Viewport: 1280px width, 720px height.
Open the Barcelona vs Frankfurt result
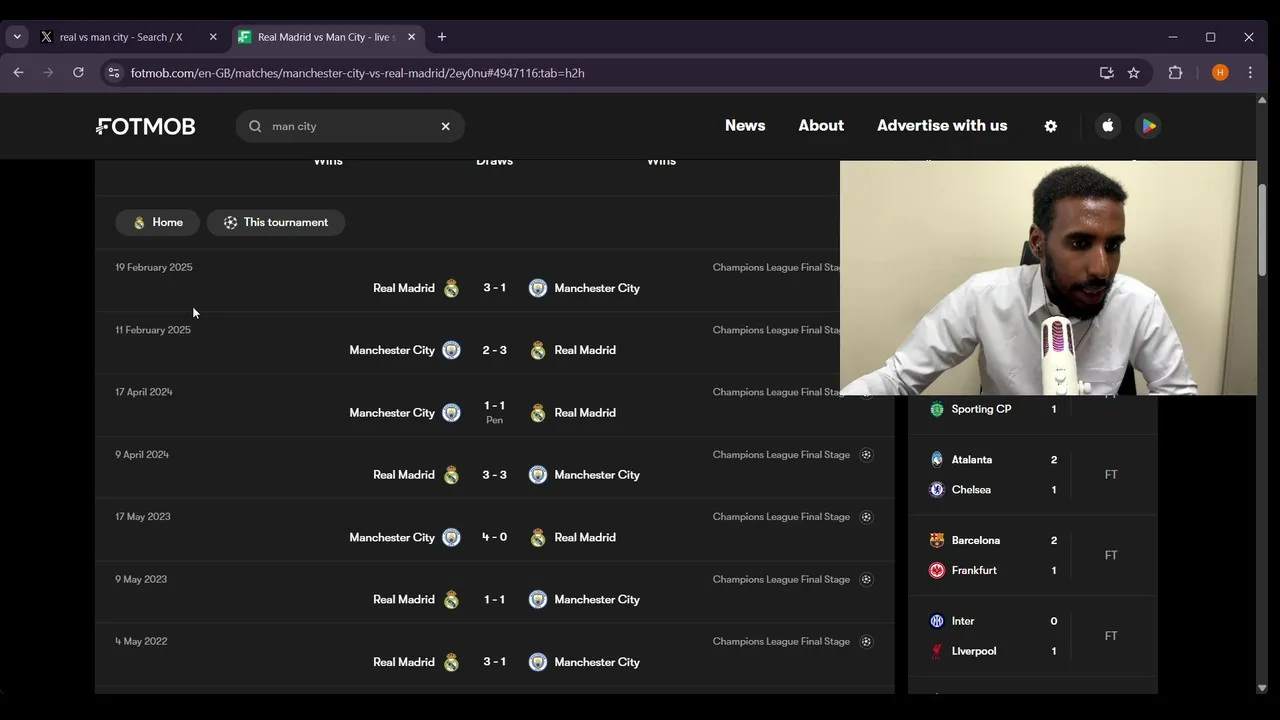[x=1032, y=555]
